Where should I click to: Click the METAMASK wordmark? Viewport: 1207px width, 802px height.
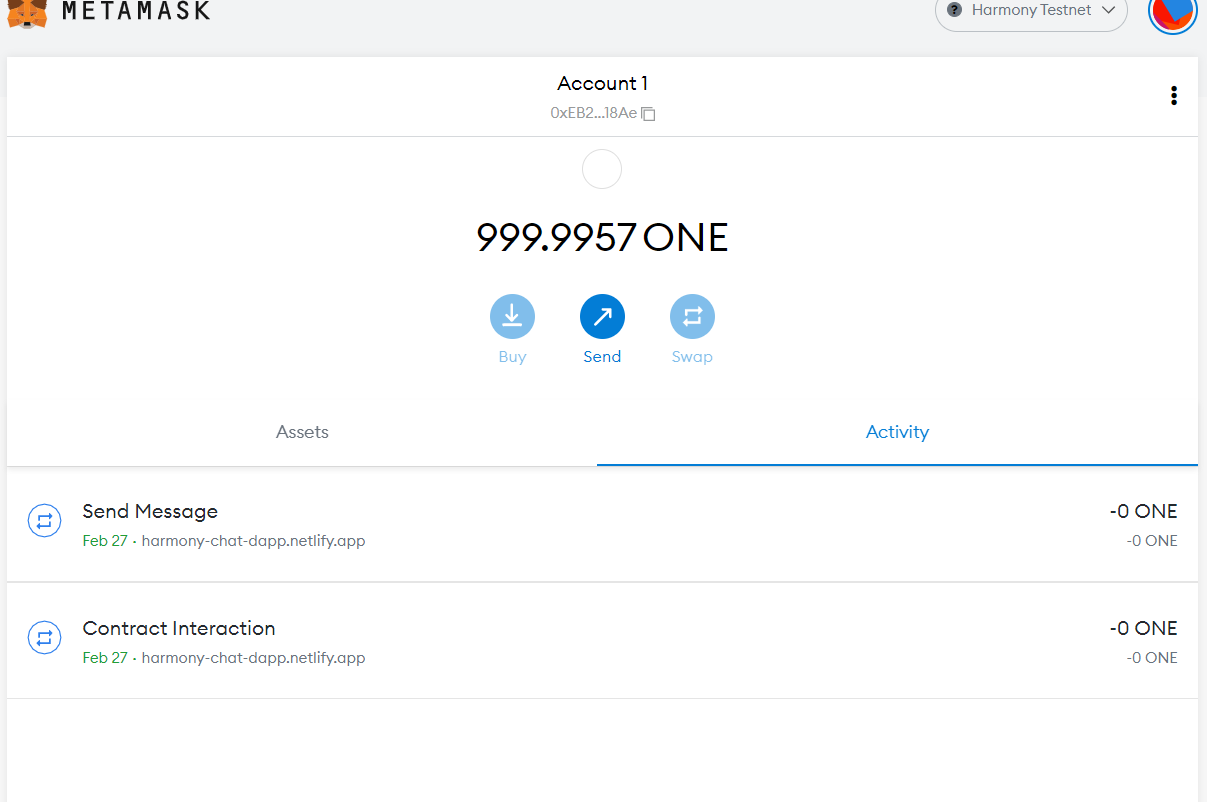136,11
